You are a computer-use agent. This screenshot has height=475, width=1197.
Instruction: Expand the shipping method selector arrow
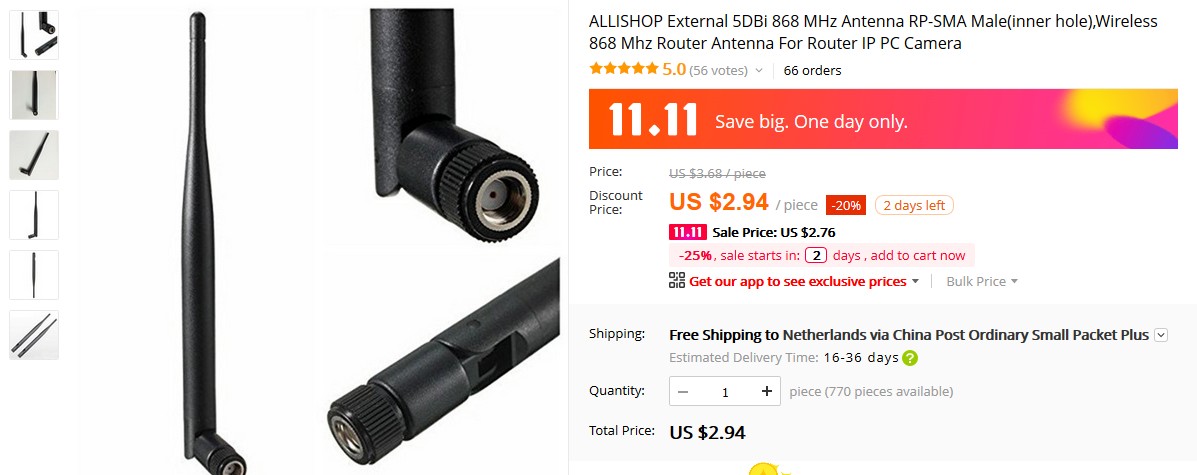(1161, 334)
